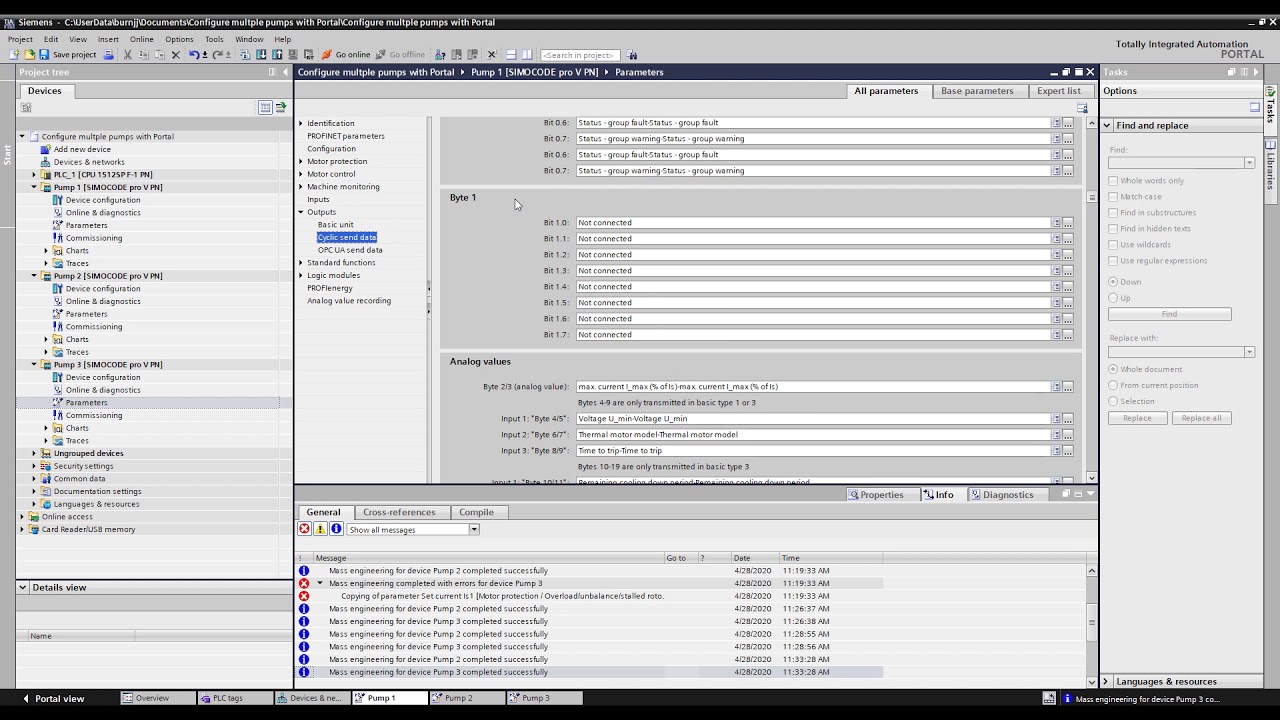Image resolution: width=1280 pixels, height=720 pixels.
Task: Collapse the Pump 1 [SIMOCODE pro V PN] tree node
Action: tap(34, 187)
